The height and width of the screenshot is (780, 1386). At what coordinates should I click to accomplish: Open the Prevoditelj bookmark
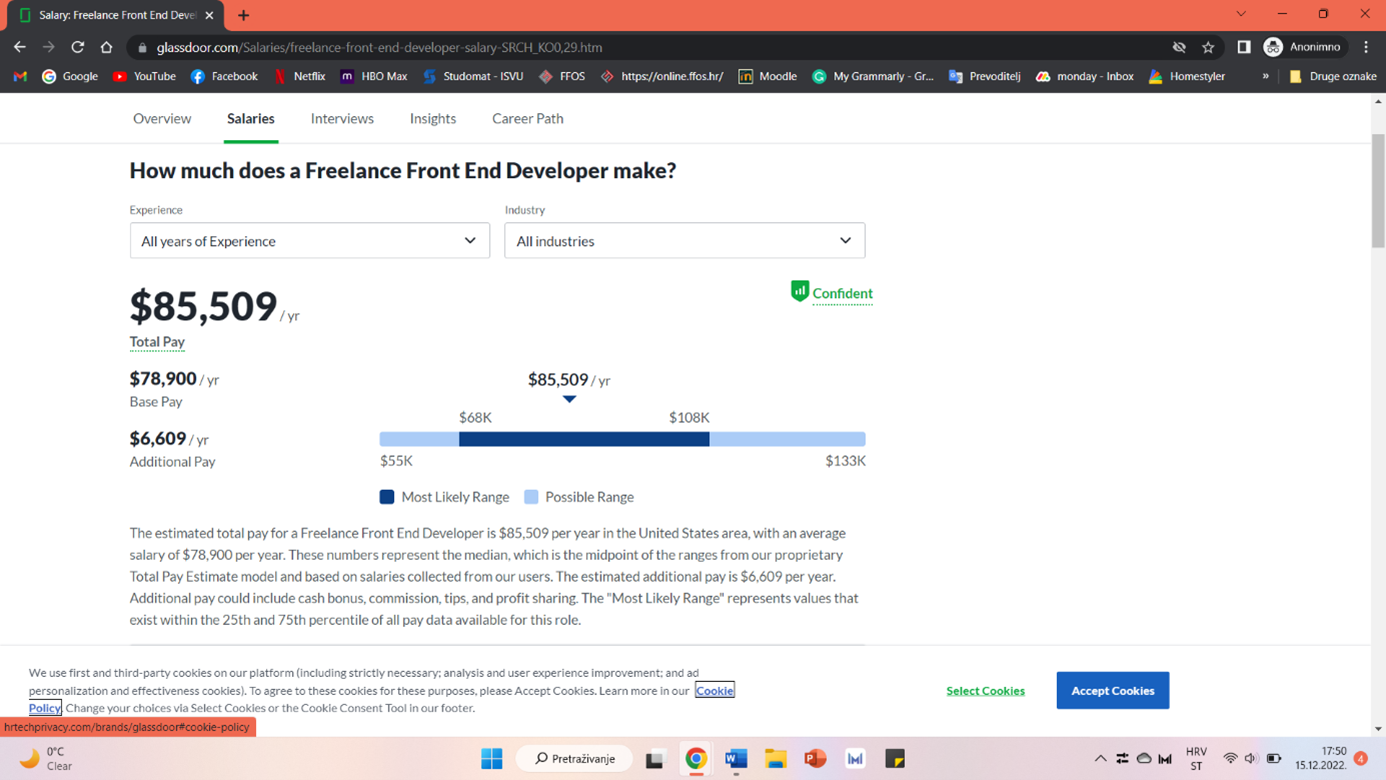point(984,76)
